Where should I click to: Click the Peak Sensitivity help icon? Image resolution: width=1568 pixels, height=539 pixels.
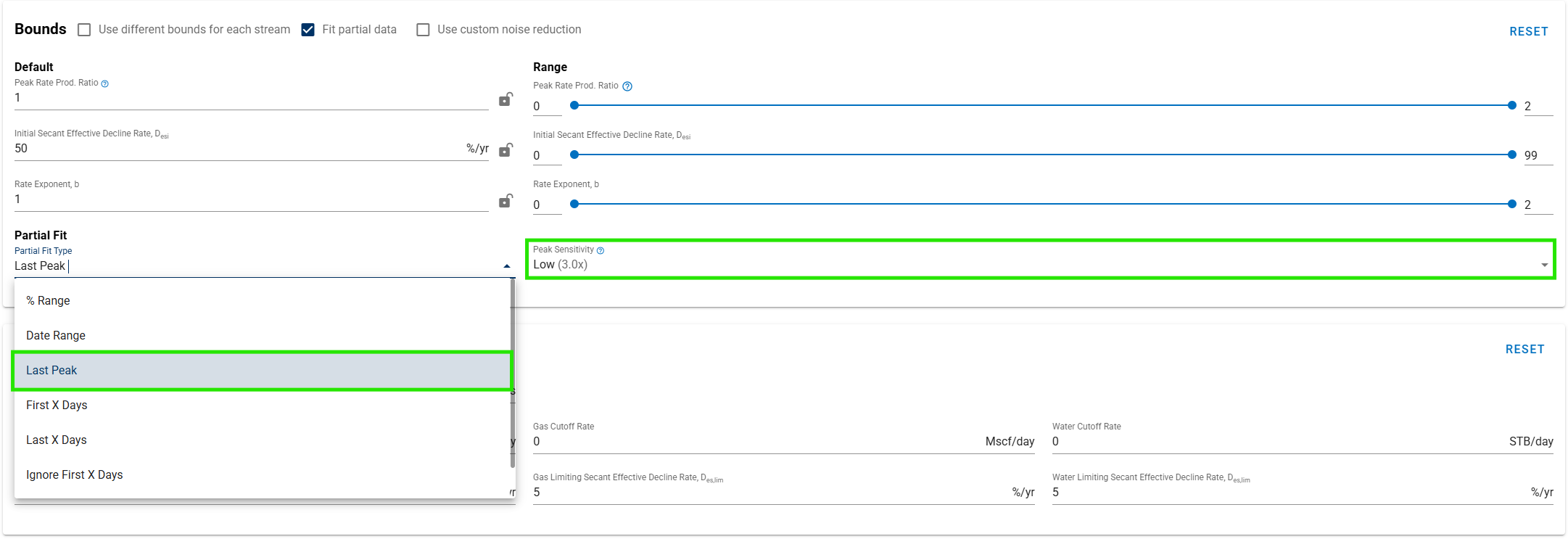(601, 250)
